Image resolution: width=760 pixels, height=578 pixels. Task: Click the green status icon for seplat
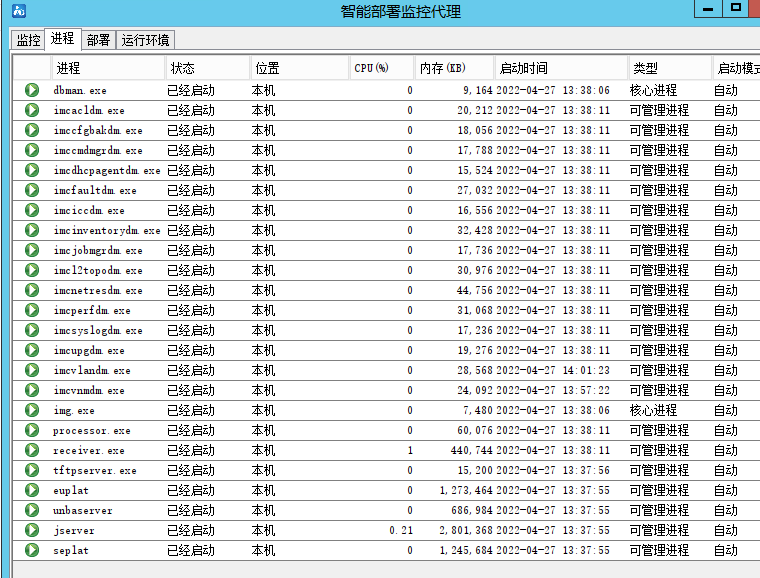[32, 550]
